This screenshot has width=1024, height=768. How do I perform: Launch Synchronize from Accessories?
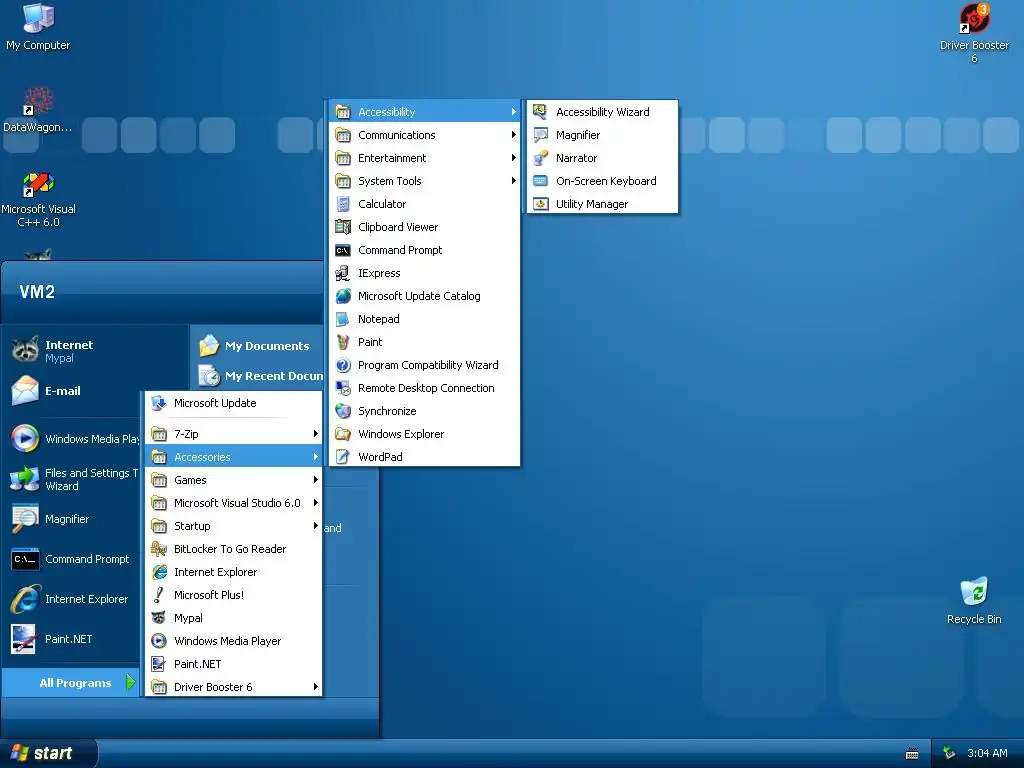coord(425,411)
